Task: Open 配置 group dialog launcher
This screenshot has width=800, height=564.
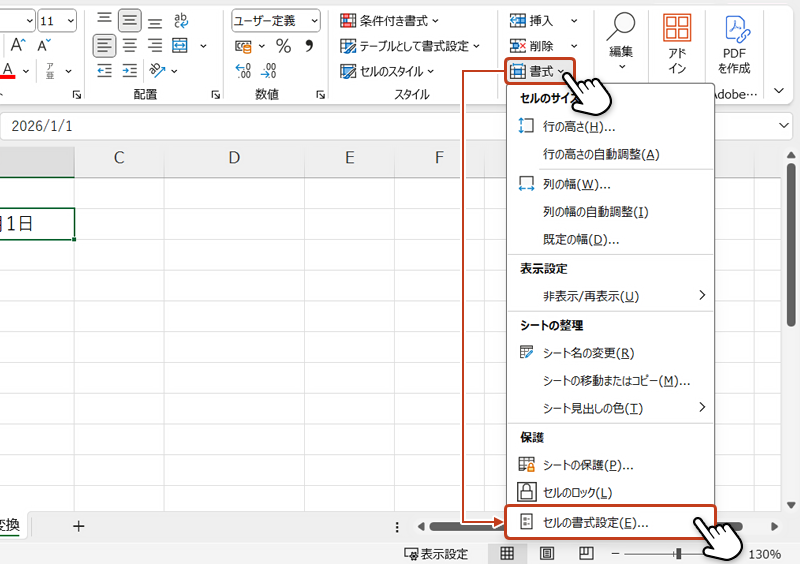Action: point(215,94)
